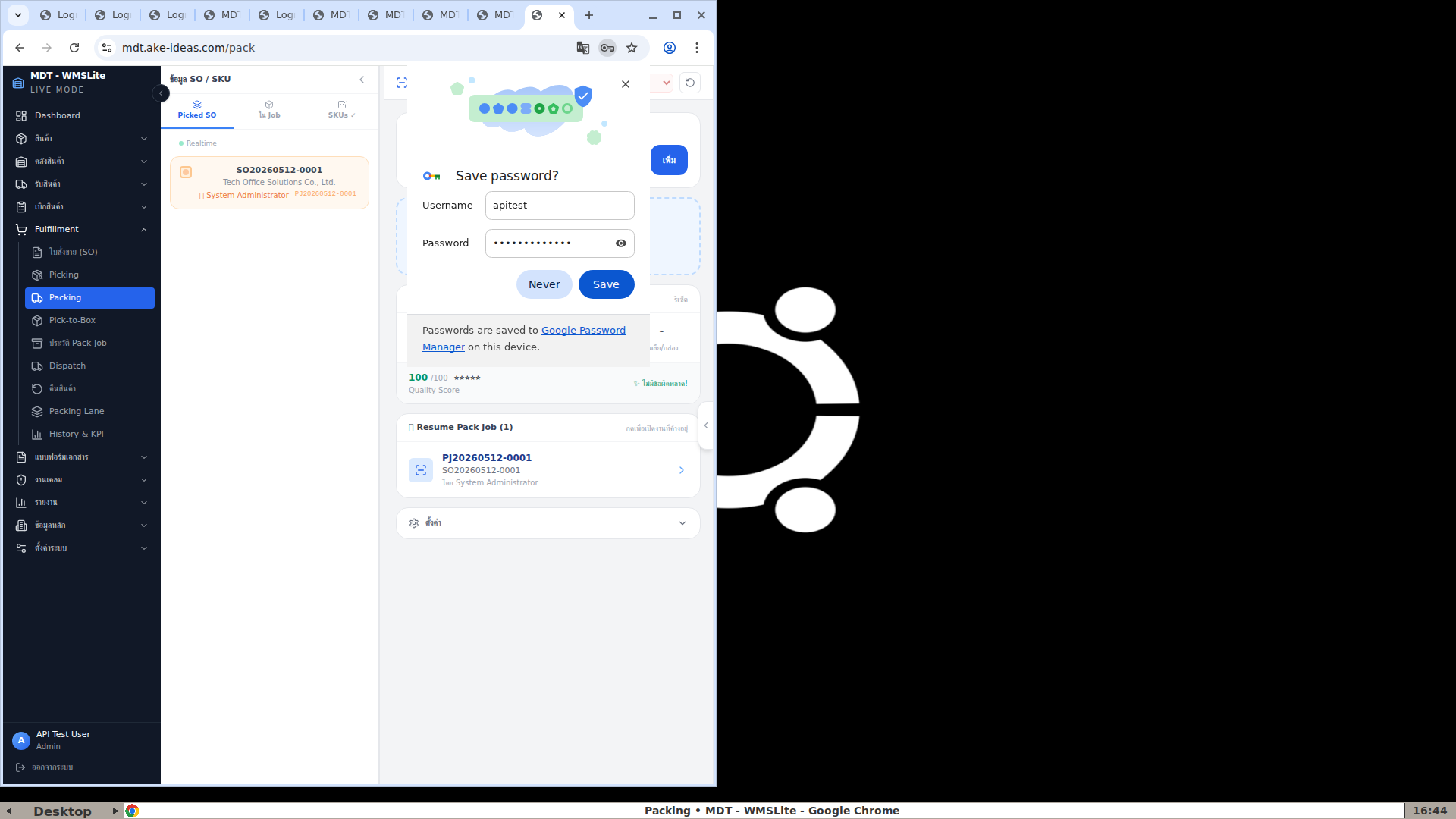Show the saved password with eye icon

tap(621, 243)
